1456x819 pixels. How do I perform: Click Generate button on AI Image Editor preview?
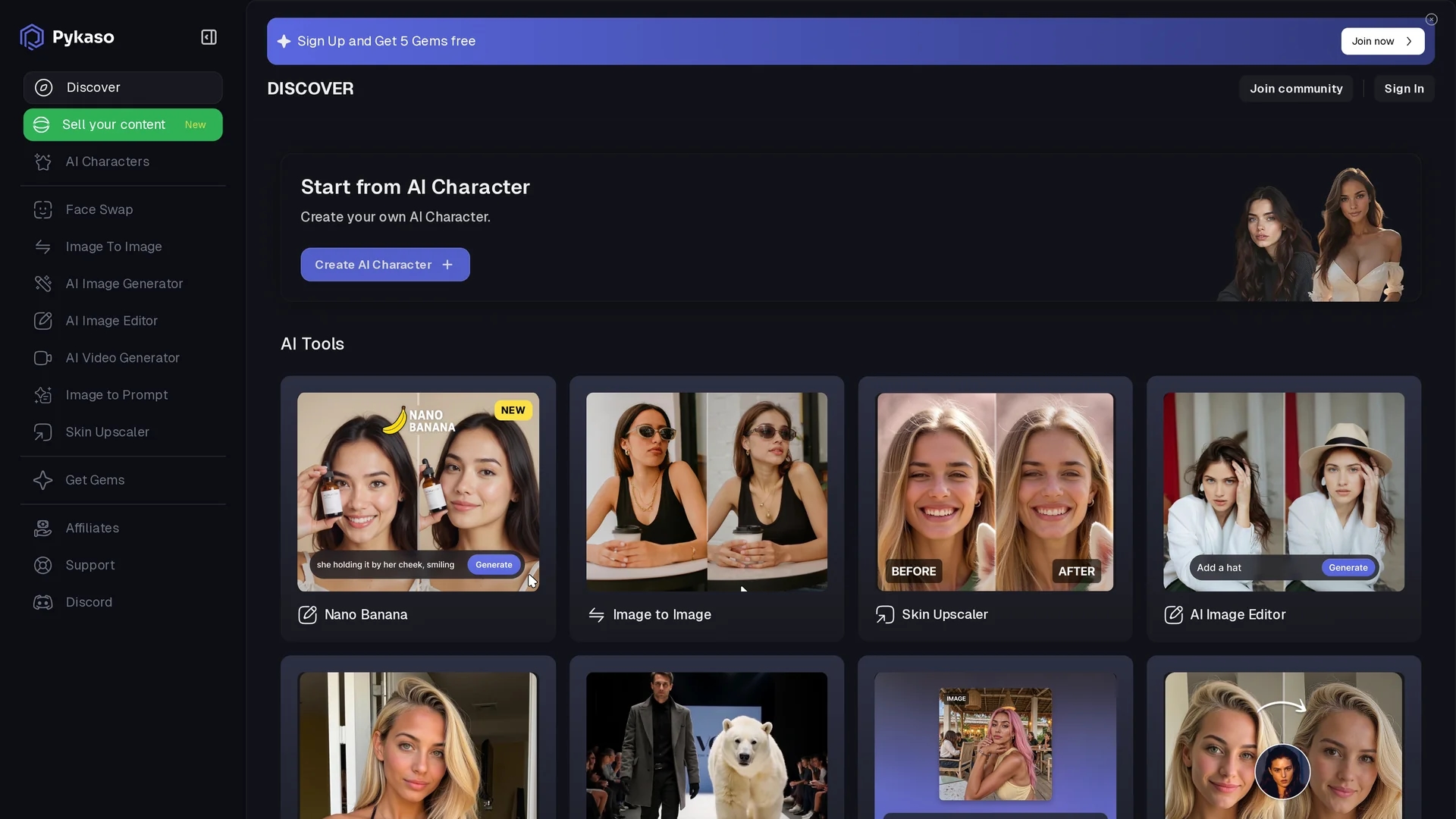pyautogui.click(x=1348, y=568)
